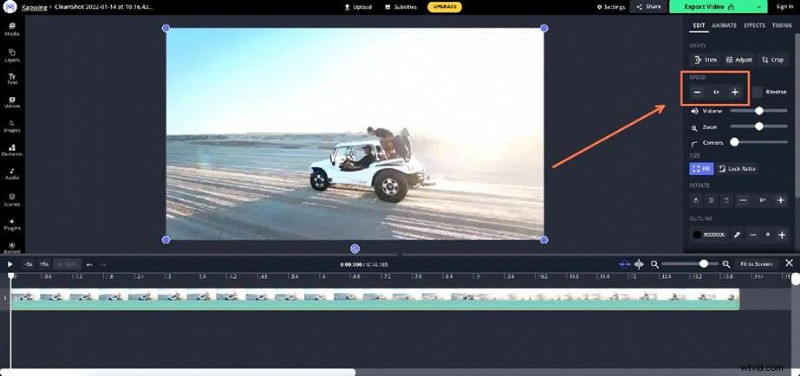Adjust the Zoom slider
The width and height of the screenshot is (800, 376).
tap(759, 127)
